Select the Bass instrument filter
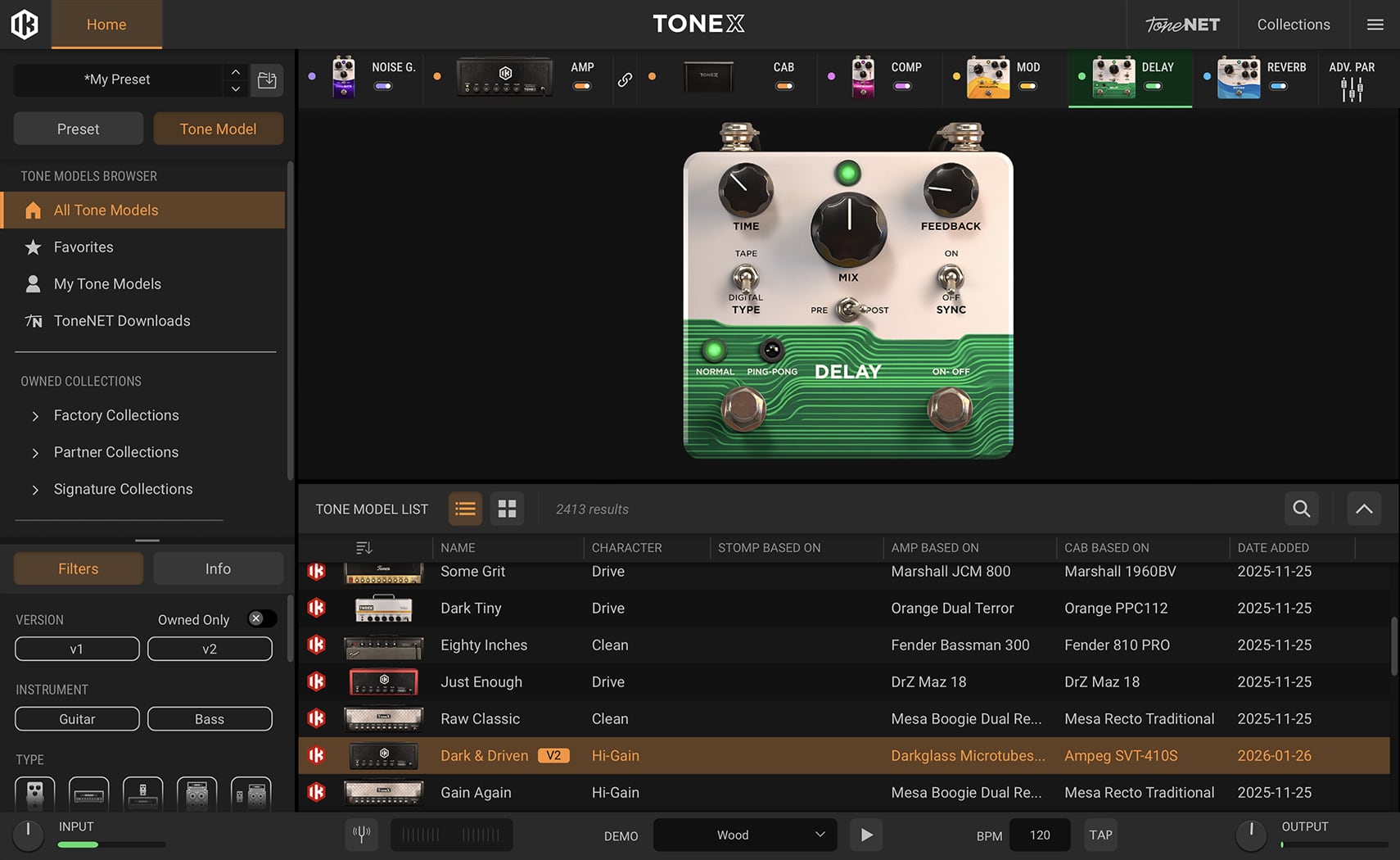Screen dimensions: 1400x860 [x=210, y=718]
